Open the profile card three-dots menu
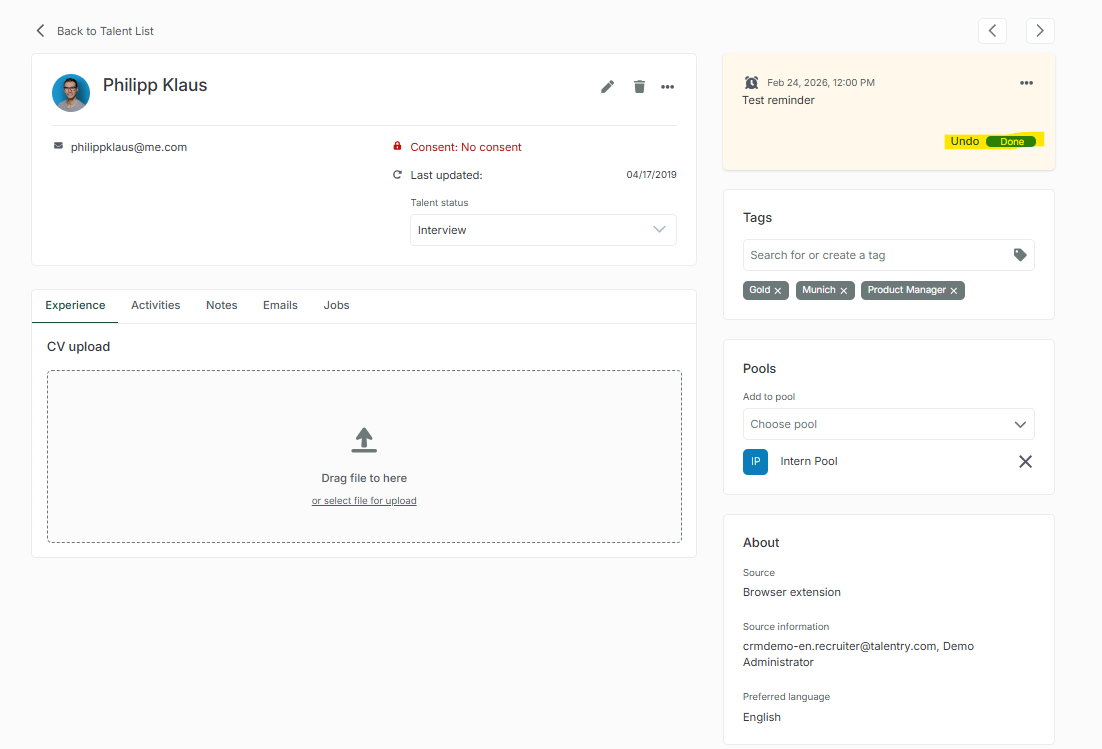The width and height of the screenshot is (1102, 749). 667,87
